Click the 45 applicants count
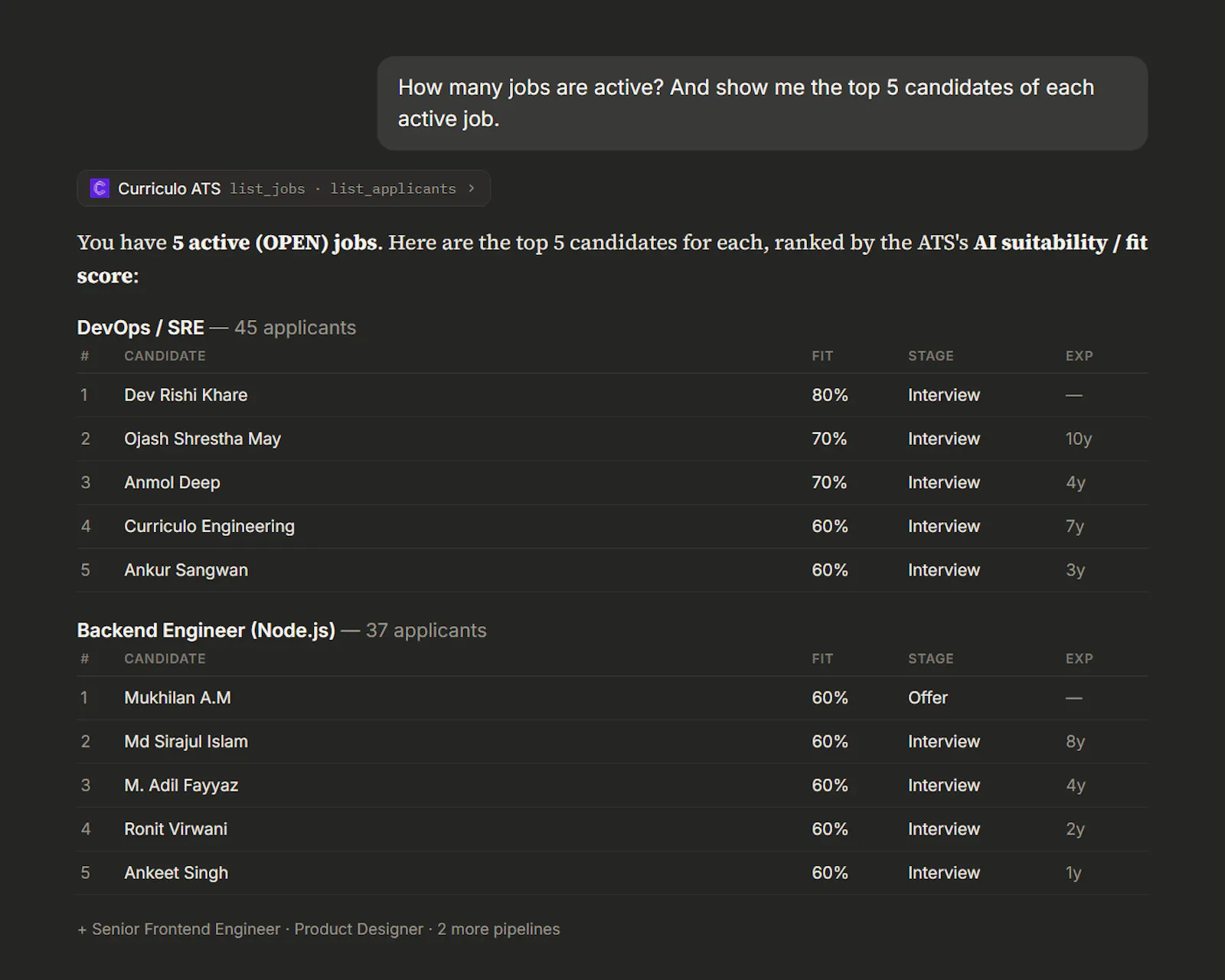The image size is (1225, 980). point(295,328)
